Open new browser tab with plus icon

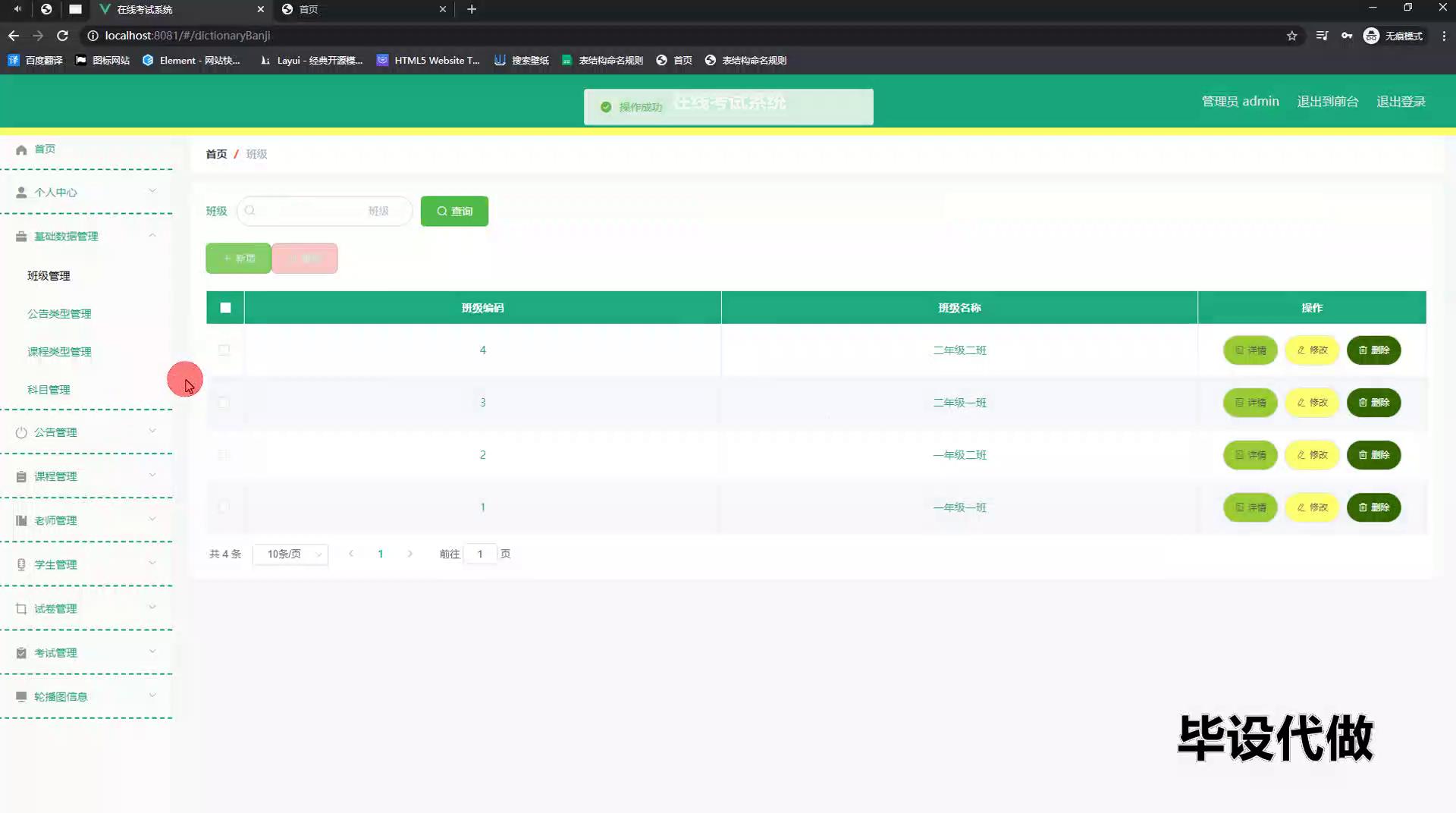(472, 9)
